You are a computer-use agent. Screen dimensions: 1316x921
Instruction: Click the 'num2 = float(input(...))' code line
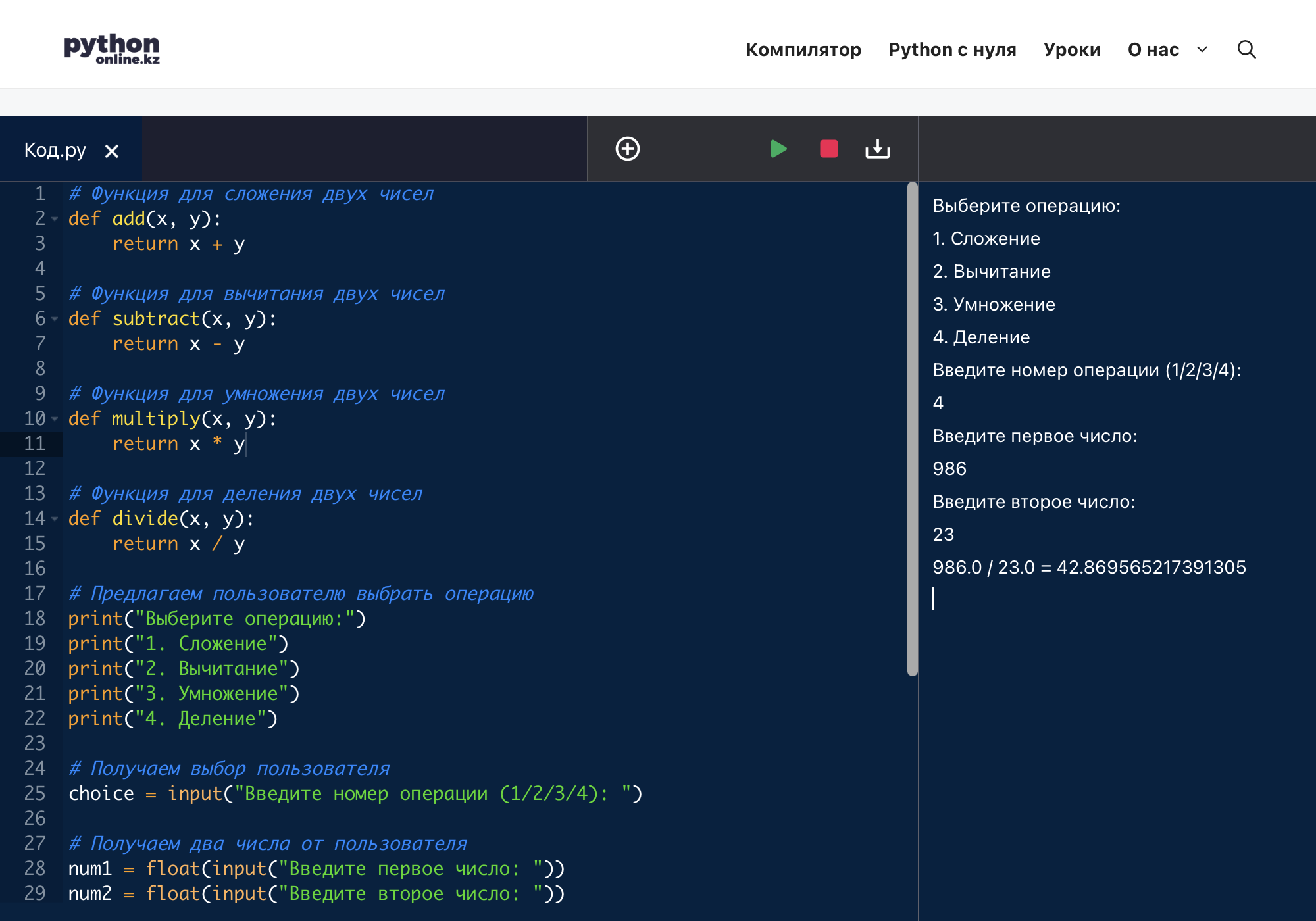point(316,893)
